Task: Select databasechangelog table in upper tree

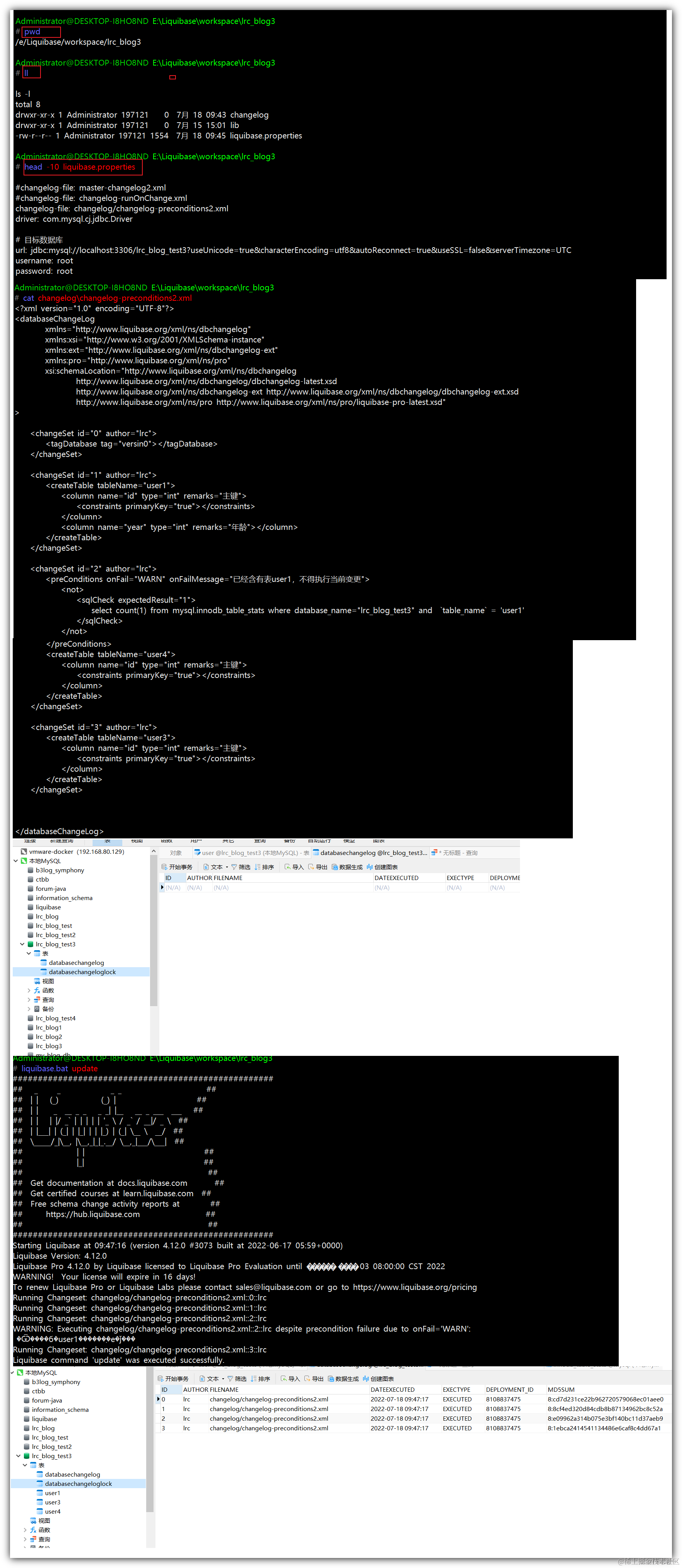Action: coord(73,962)
